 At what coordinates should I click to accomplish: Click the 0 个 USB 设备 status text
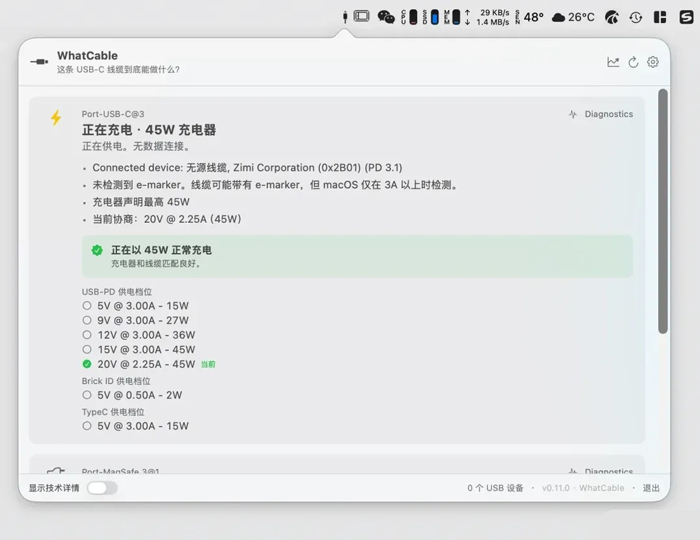(x=495, y=488)
